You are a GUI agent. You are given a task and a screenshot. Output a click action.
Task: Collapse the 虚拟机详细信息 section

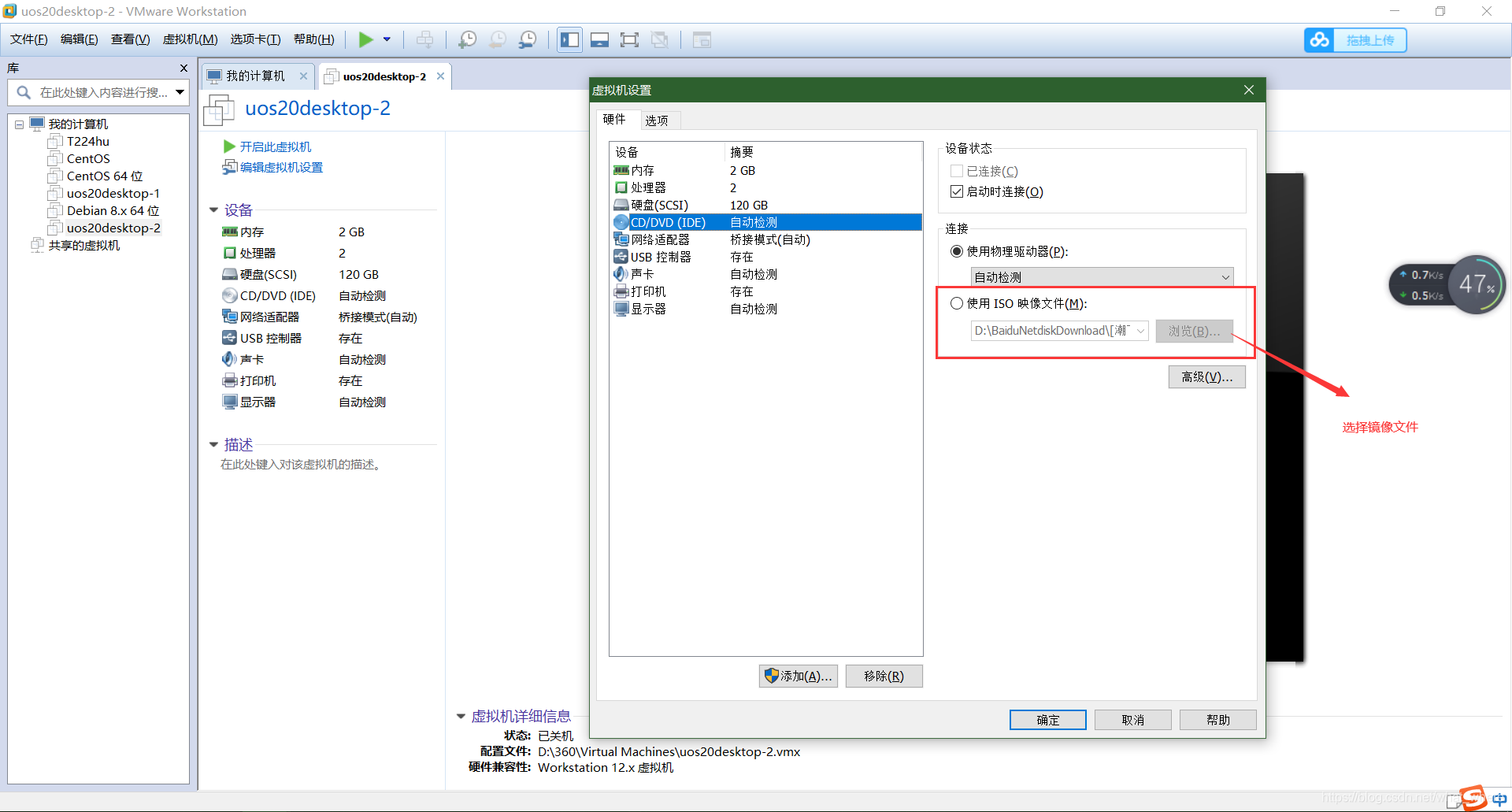461,717
